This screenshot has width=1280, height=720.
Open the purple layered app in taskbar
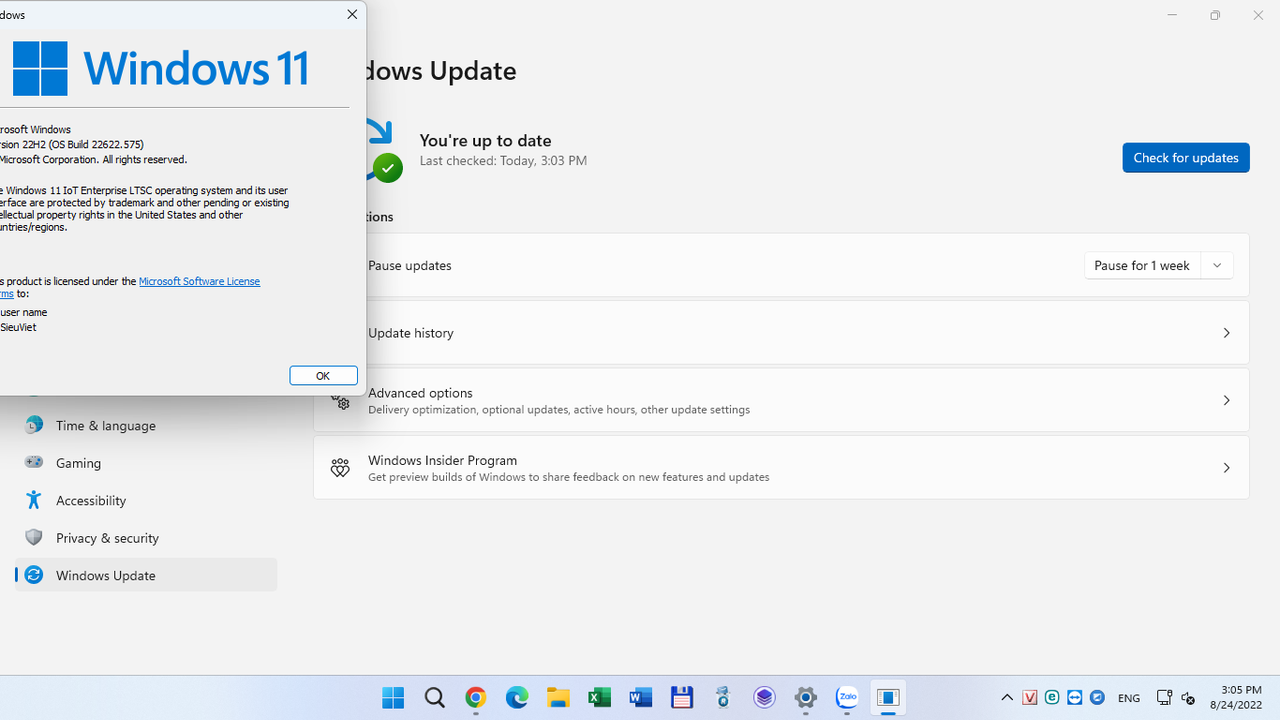point(765,698)
